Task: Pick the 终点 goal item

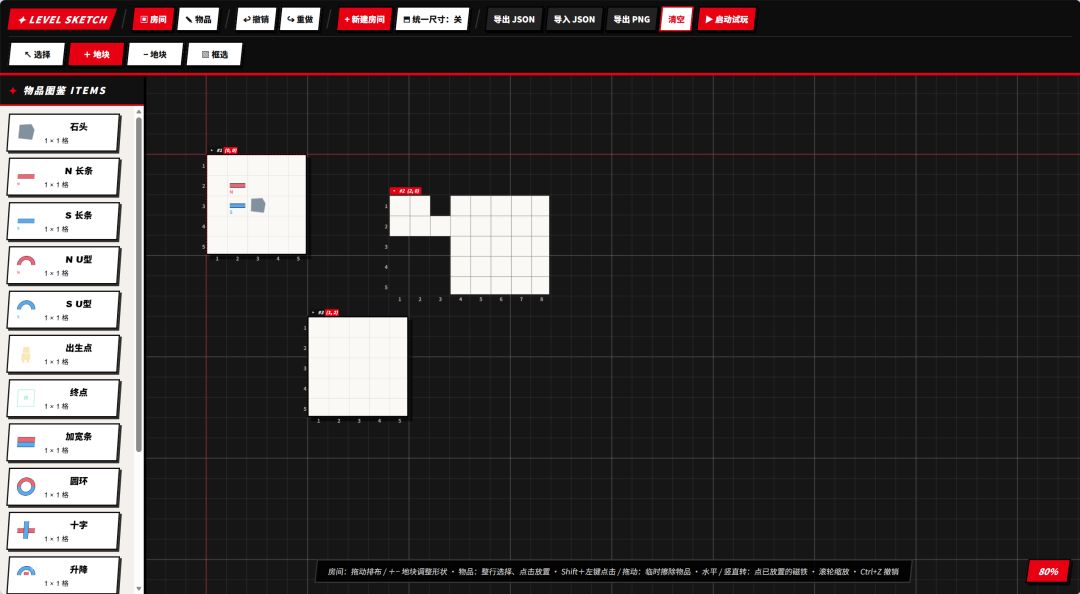Action: 63,398
